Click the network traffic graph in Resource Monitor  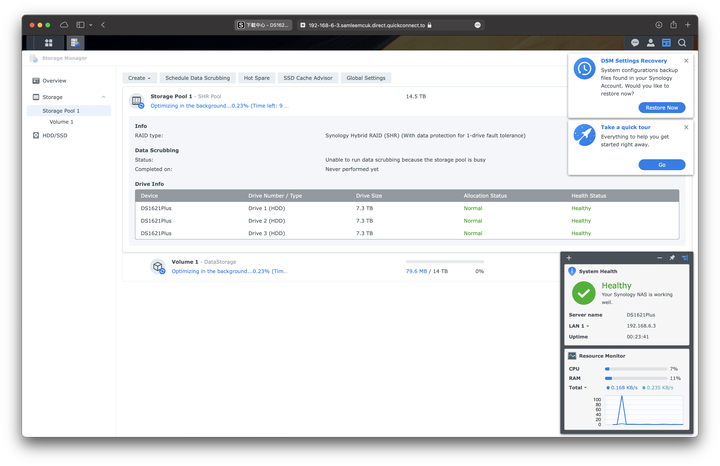click(x=644, y=410)
